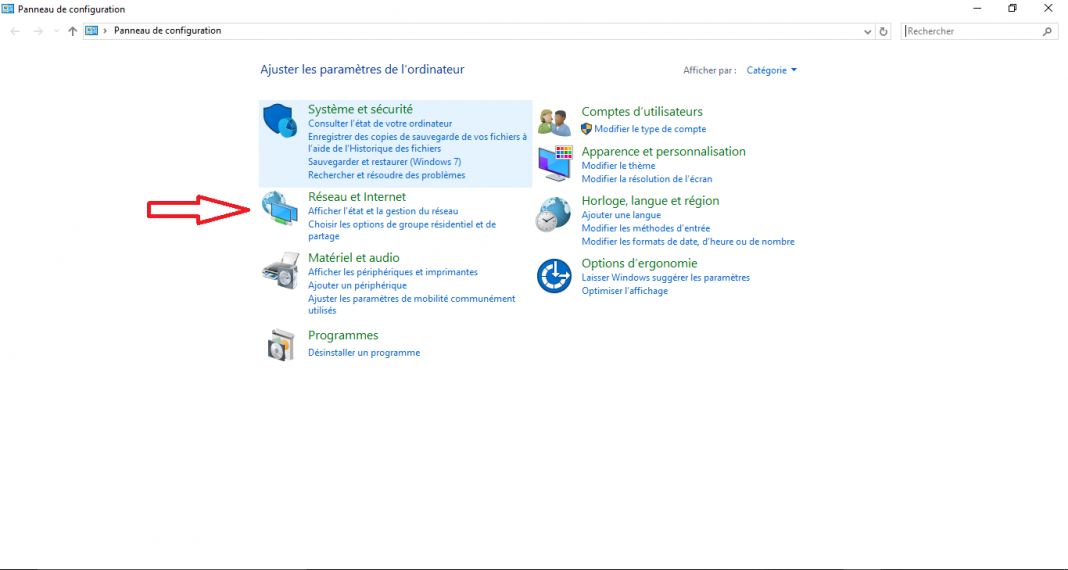This screenshot has height=570, width=1068.
Task: Open Modifier les formats de date, d'heure
Action: (x=688, y=242)
